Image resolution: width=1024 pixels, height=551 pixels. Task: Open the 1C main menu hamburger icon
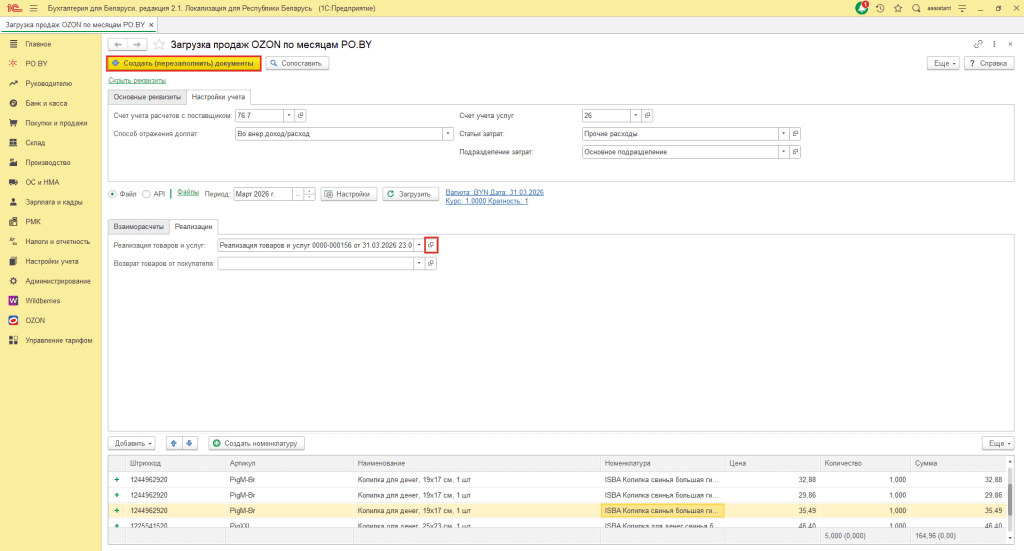click(33, 8)
